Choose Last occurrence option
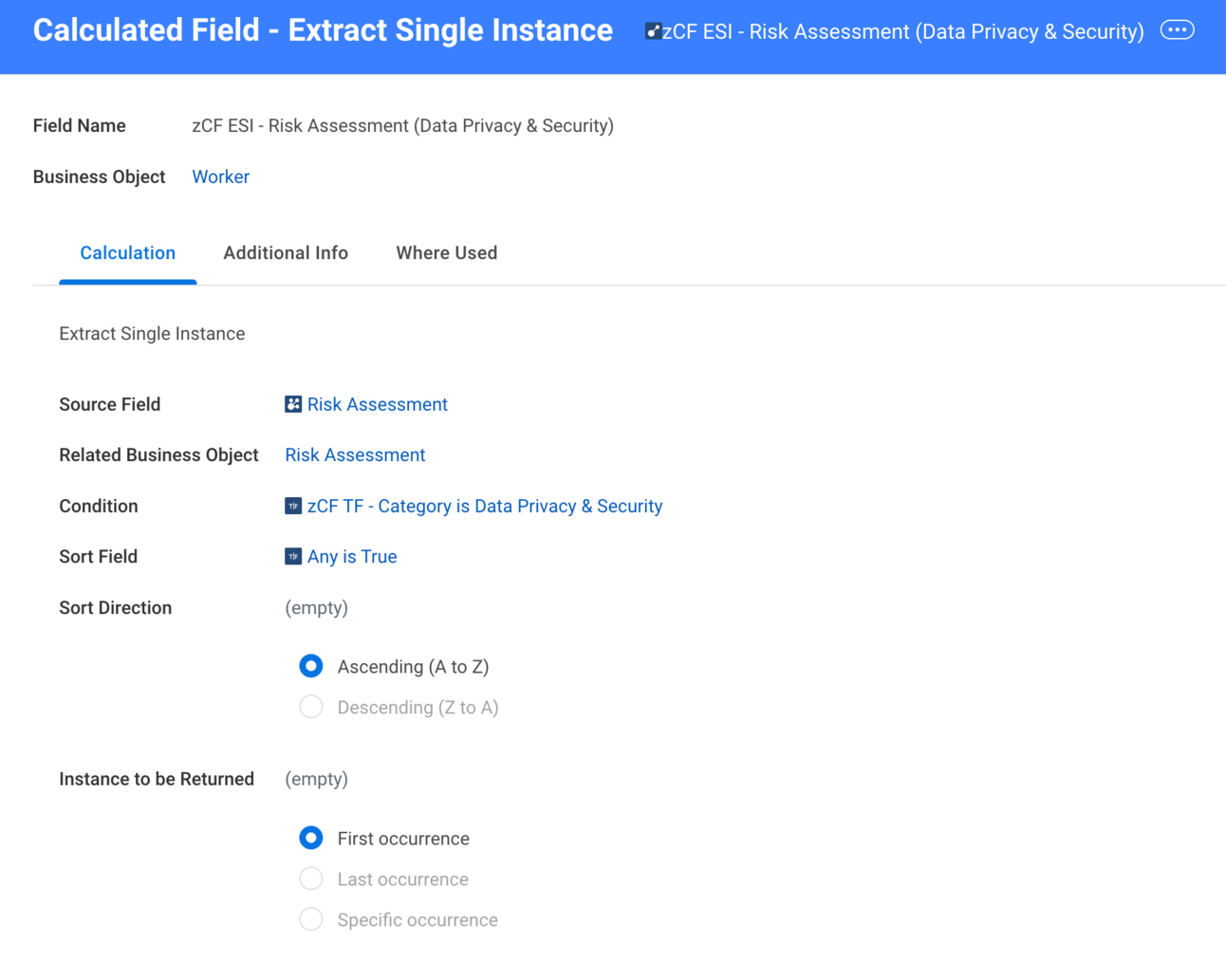Image resolution: width=1226 pixels, height=980 pixels. [311, 879]
